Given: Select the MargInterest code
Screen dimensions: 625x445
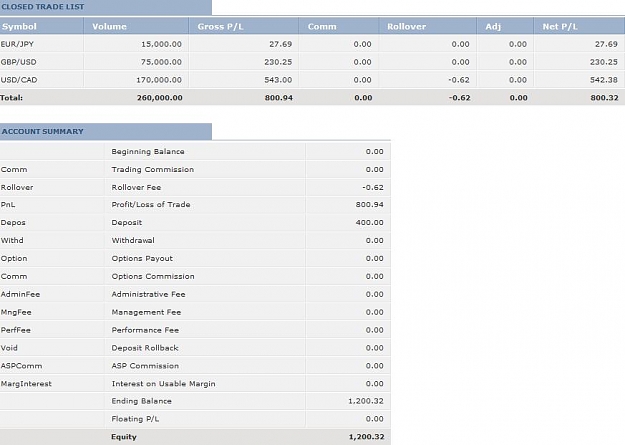Looking at the screenshot, I should tap(26, 384).
